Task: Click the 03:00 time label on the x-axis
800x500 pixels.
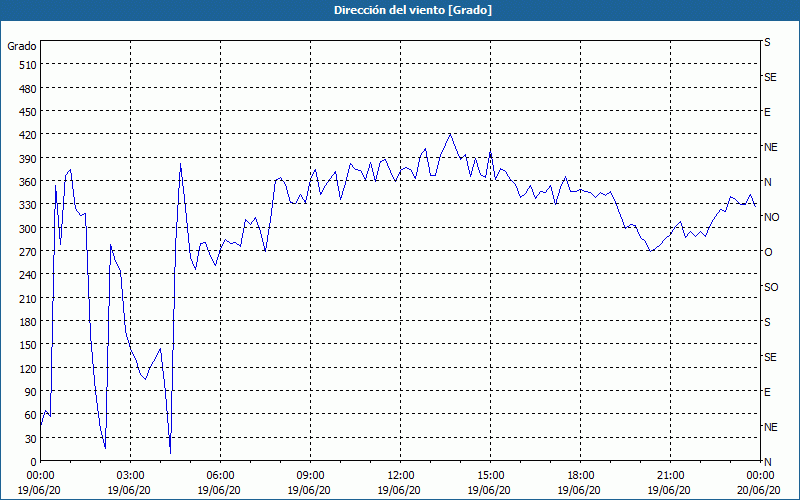Action: coord(131,476)
